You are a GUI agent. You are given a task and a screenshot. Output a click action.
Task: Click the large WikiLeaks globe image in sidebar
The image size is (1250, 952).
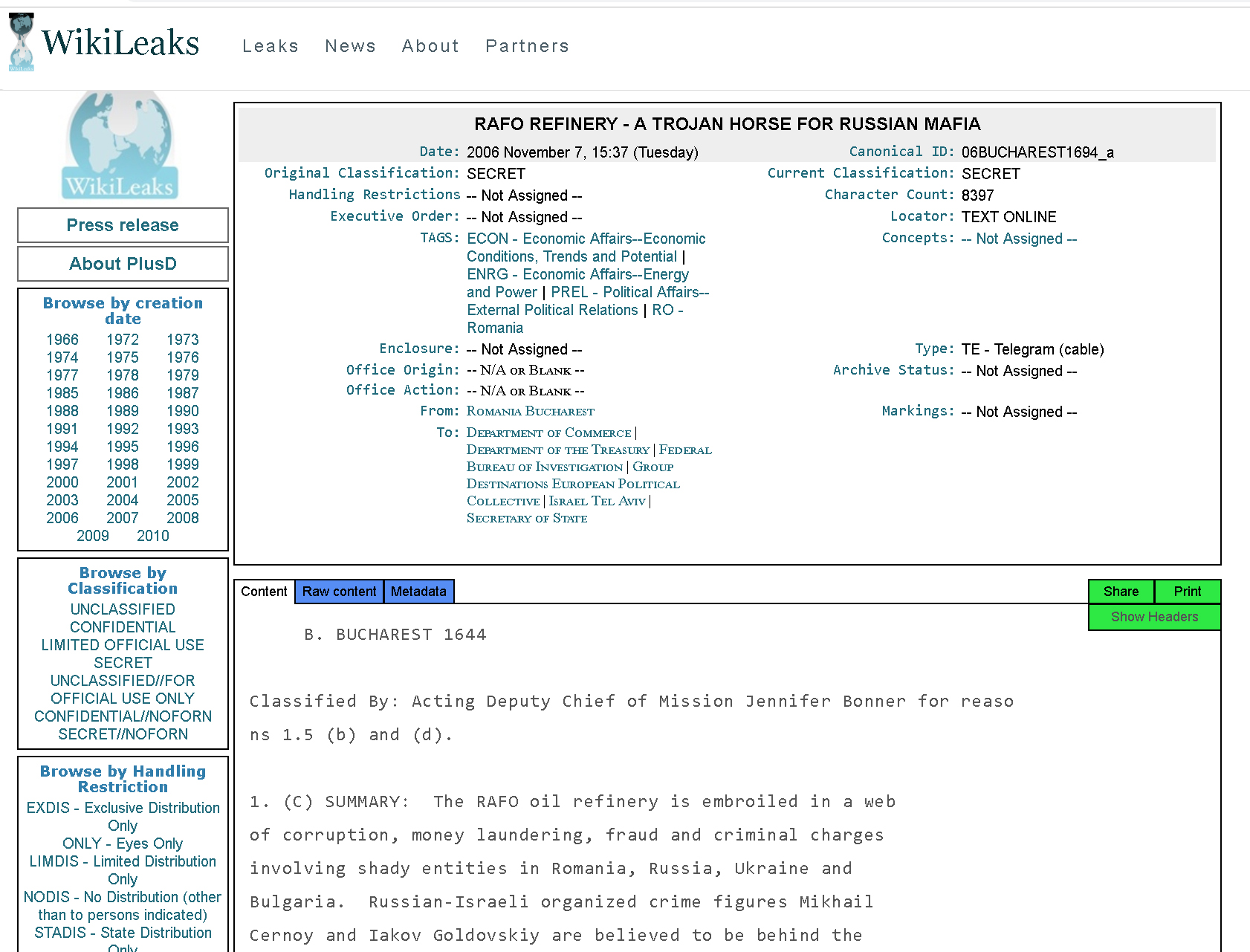click(121, 145)
